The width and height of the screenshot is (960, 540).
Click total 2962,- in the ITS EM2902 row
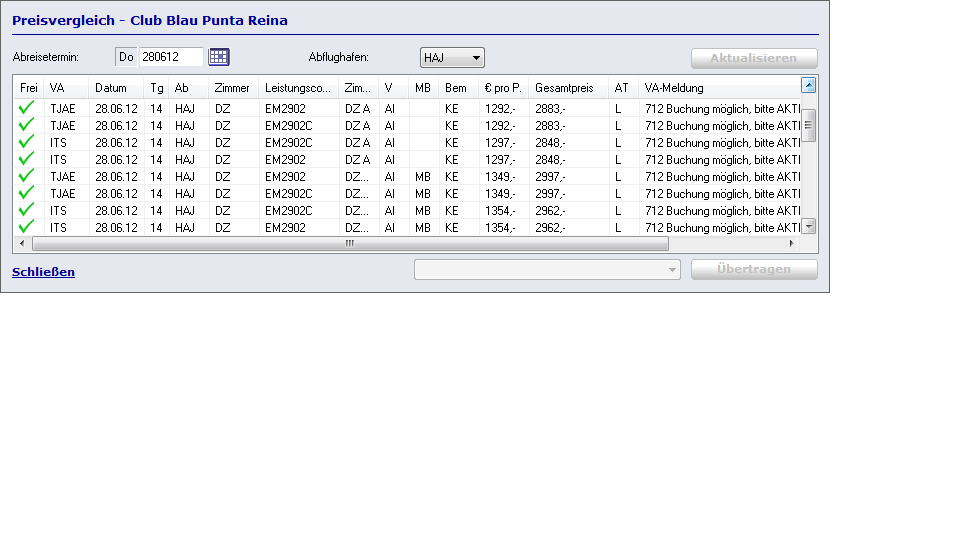point(550,227)
